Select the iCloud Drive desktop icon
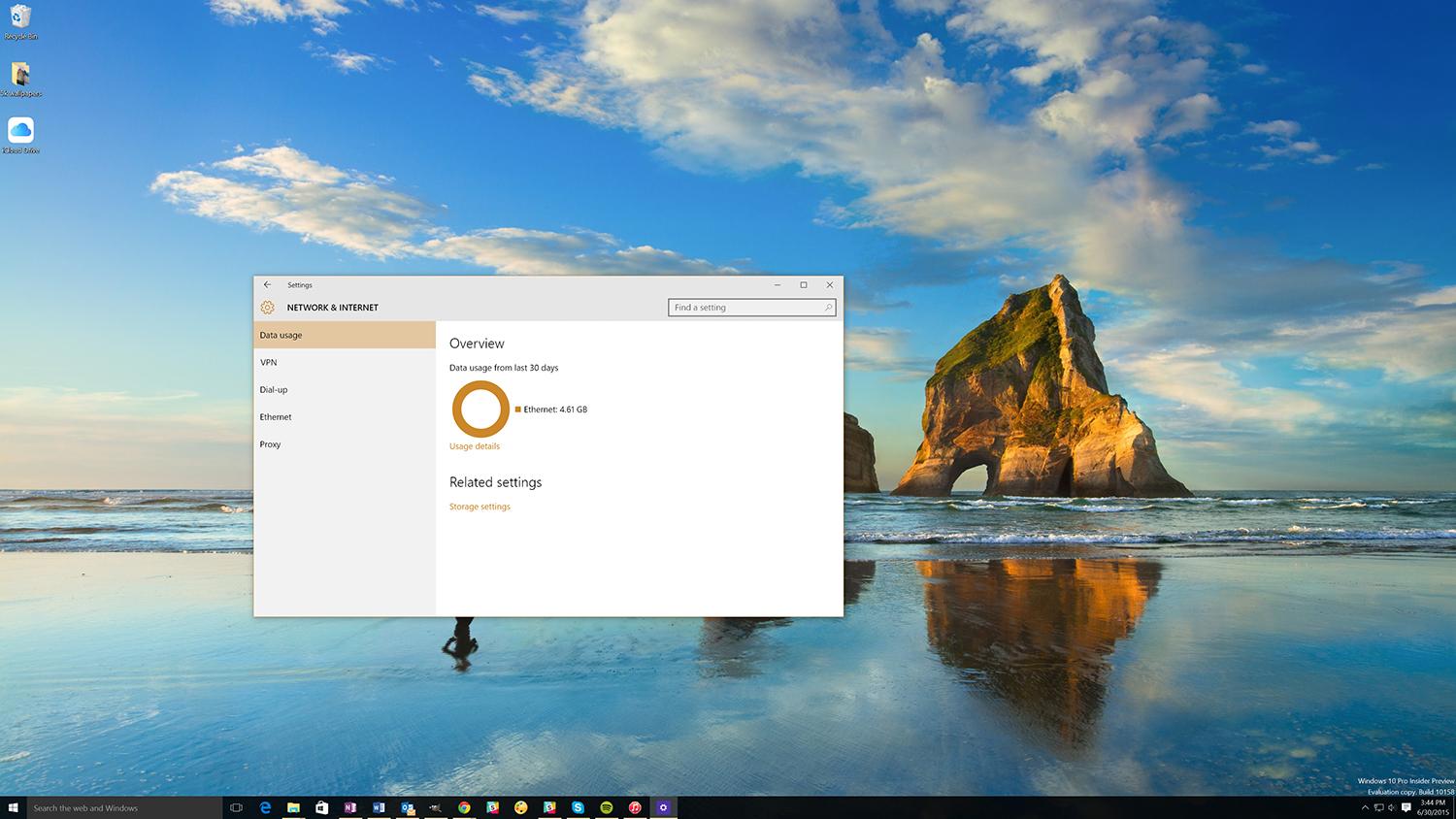 tap(20, 137)
